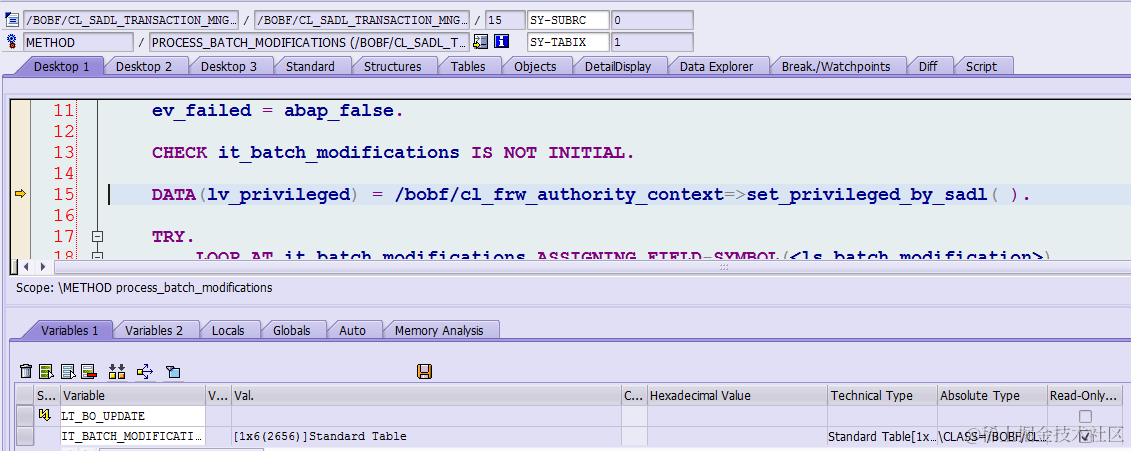Click the trash can delete-variables icon

pyautogui.click(x=26, y=372)
